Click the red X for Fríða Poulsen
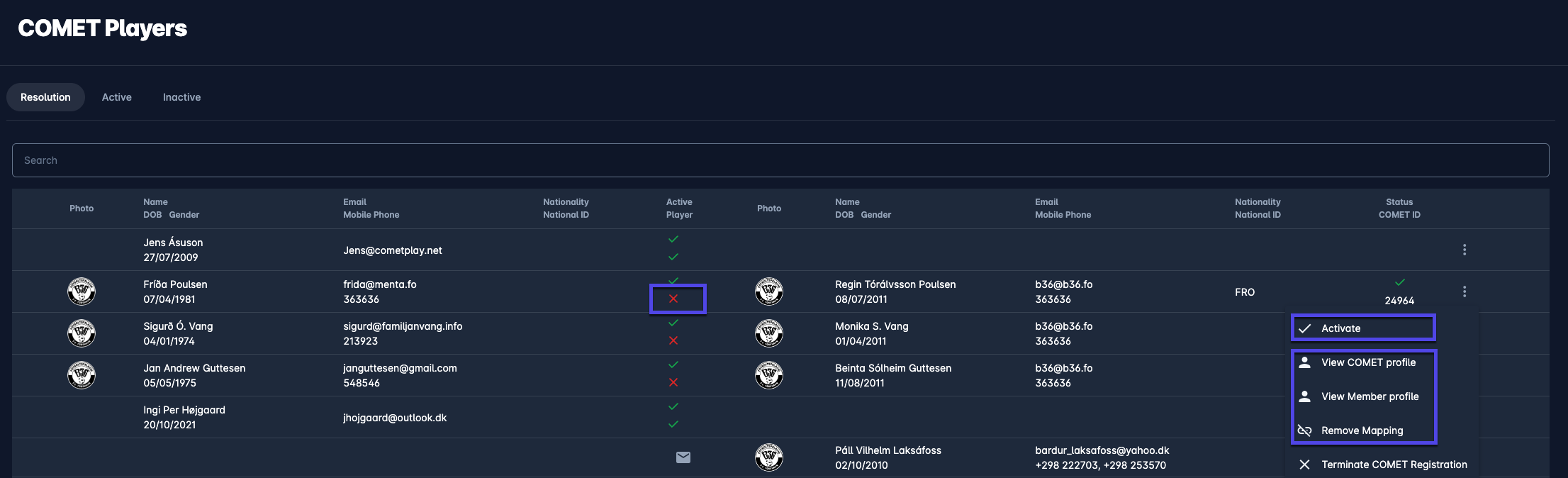This screenshot has height=478, width=1568. pos(673,299)
